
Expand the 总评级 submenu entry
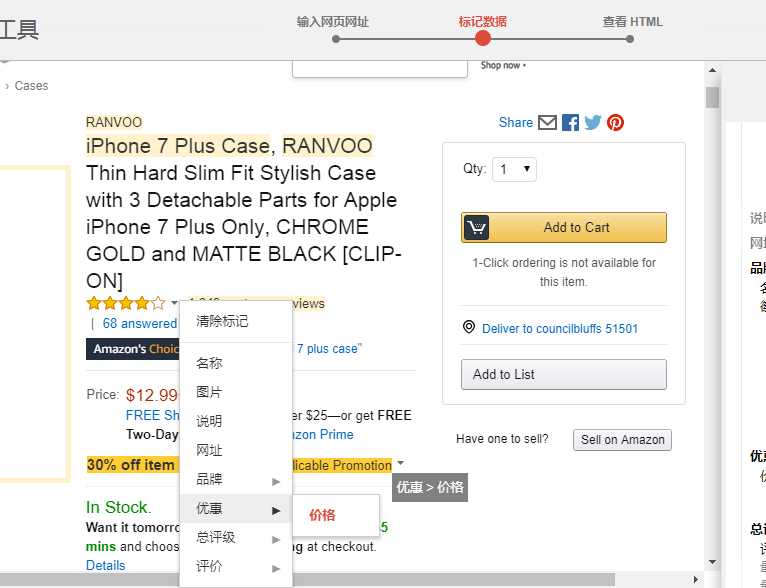(x=236, y=538)
